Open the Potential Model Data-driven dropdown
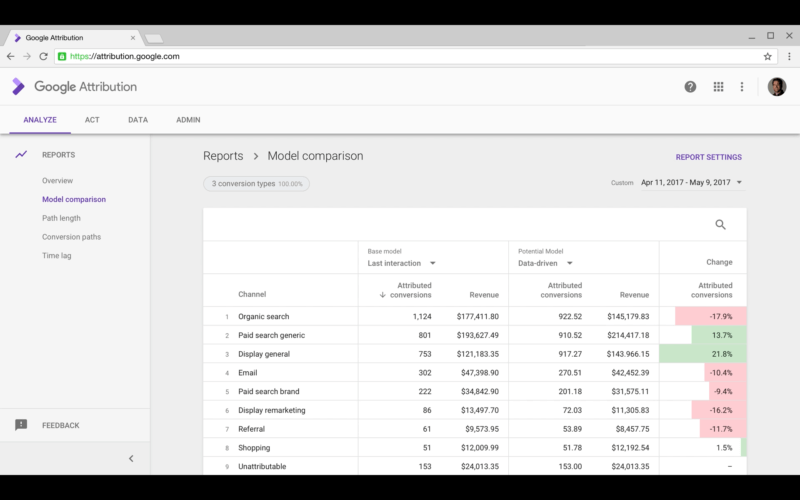 coord(545,263)
